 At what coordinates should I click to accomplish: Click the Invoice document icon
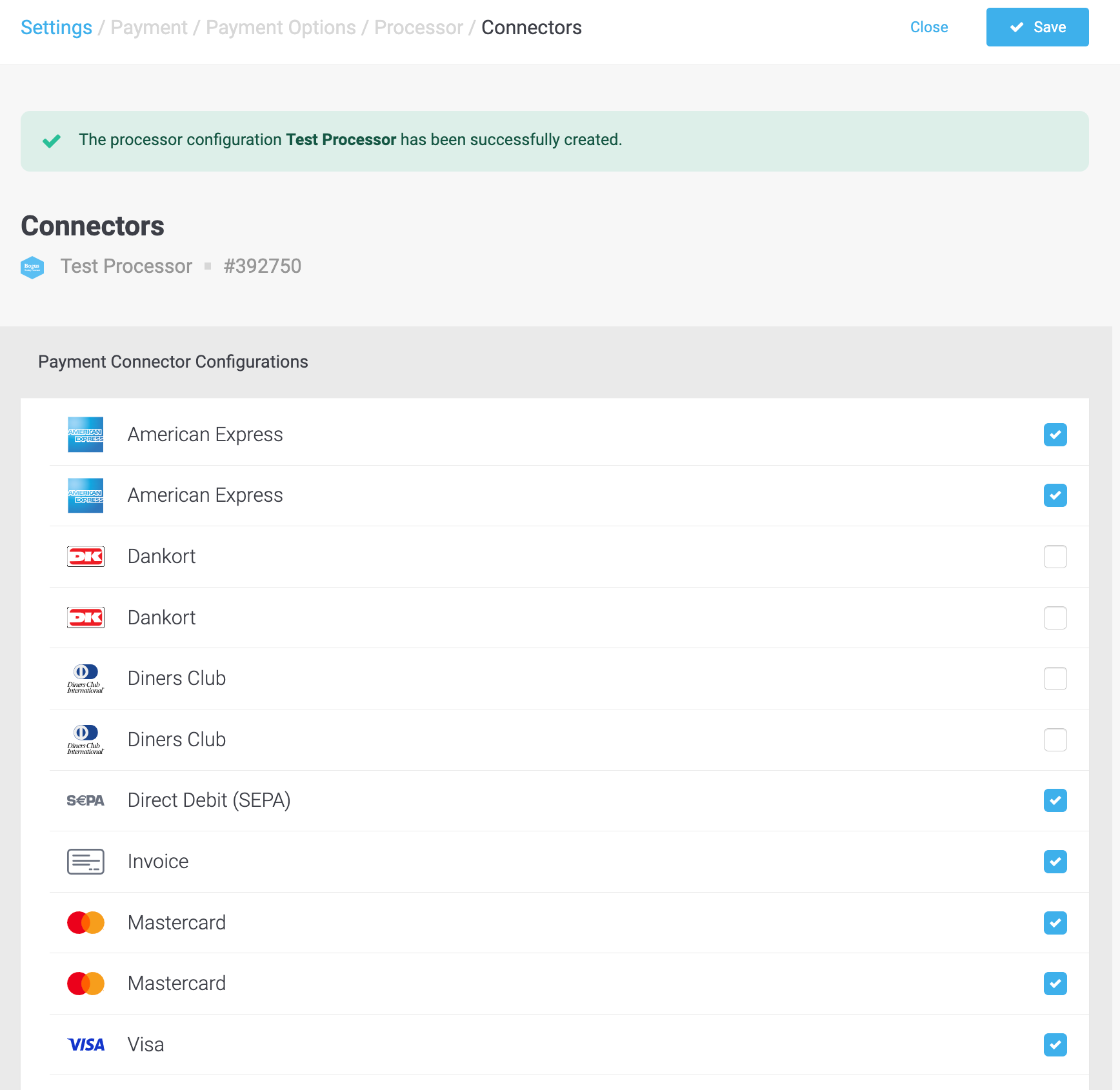pos(85,862)
